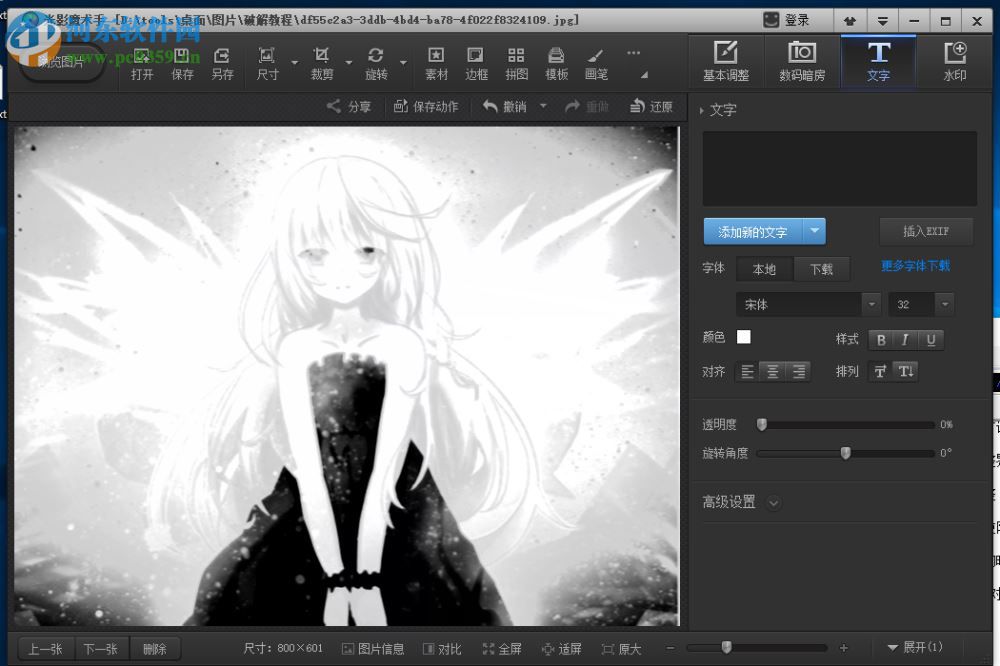Viewport: 1000px width, 666px height.
Task: Select the 拼图 (collage) icon
Action: coord(516,60)
